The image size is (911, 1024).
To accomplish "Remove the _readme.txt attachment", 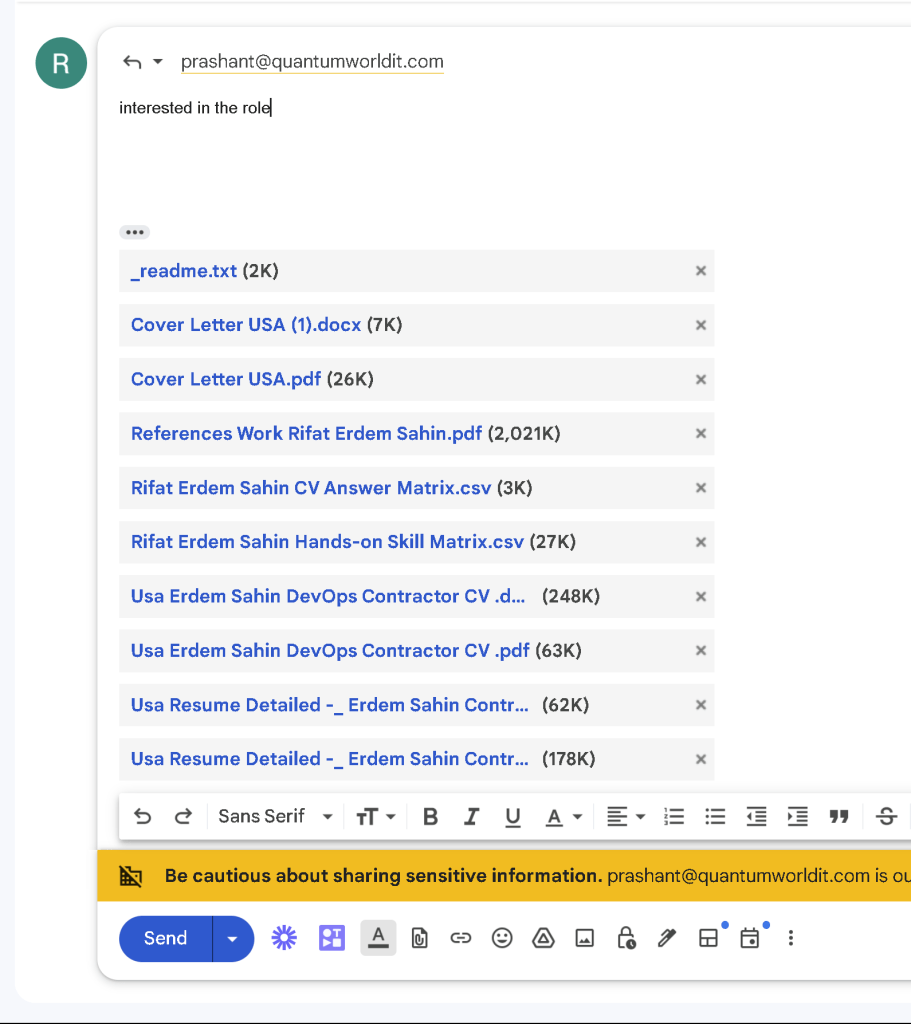I will point(701,271).
